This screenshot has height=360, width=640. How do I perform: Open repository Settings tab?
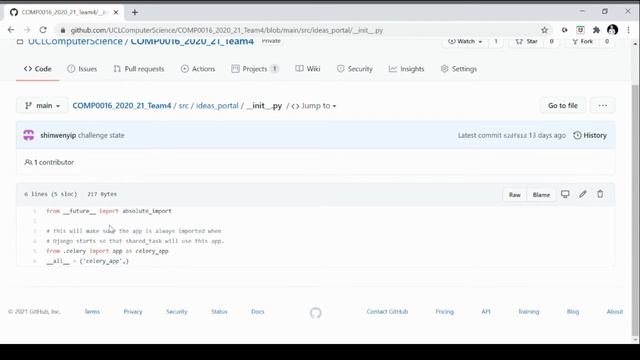[x=459, y=69]
